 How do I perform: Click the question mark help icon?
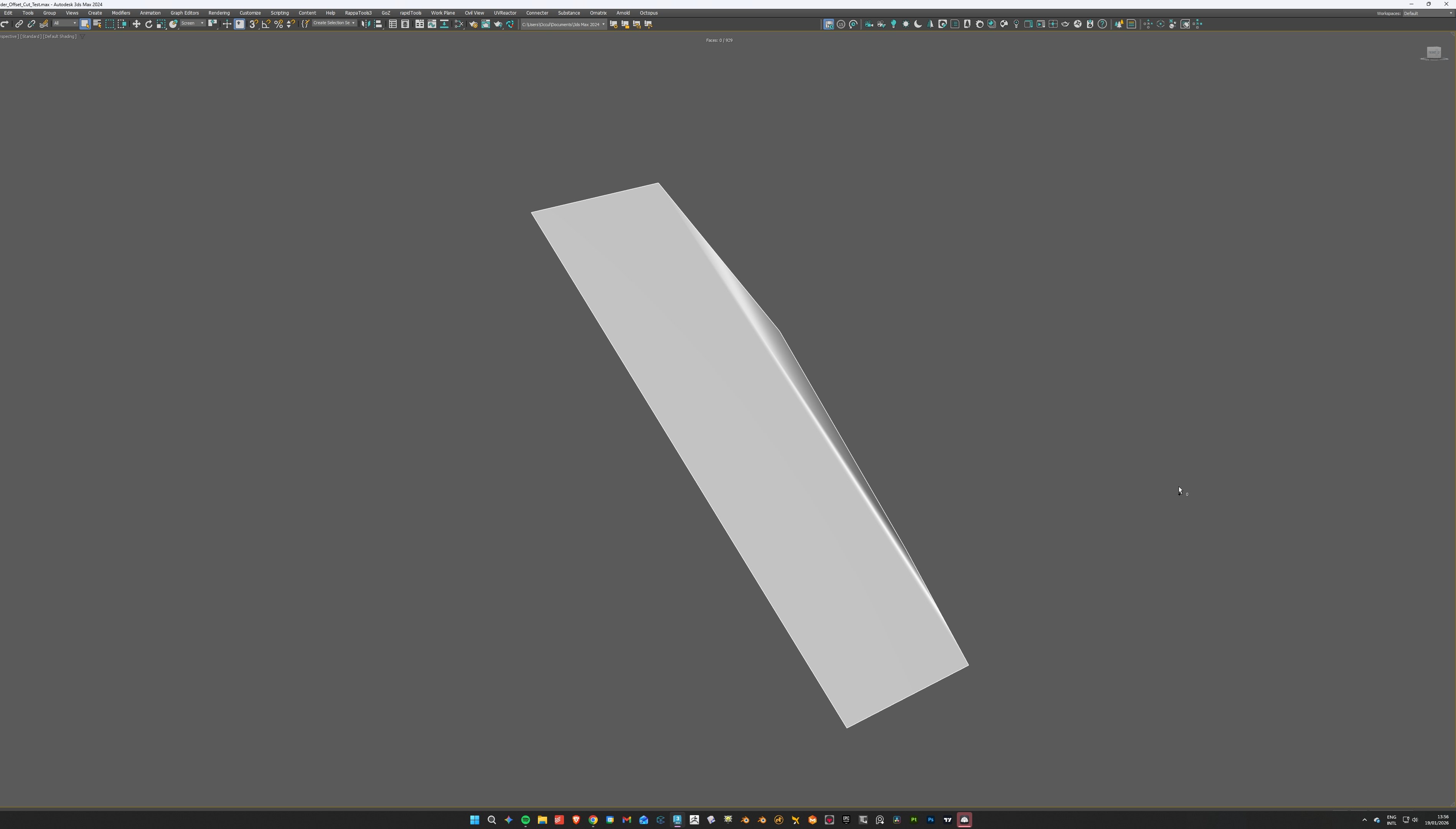1102,24
